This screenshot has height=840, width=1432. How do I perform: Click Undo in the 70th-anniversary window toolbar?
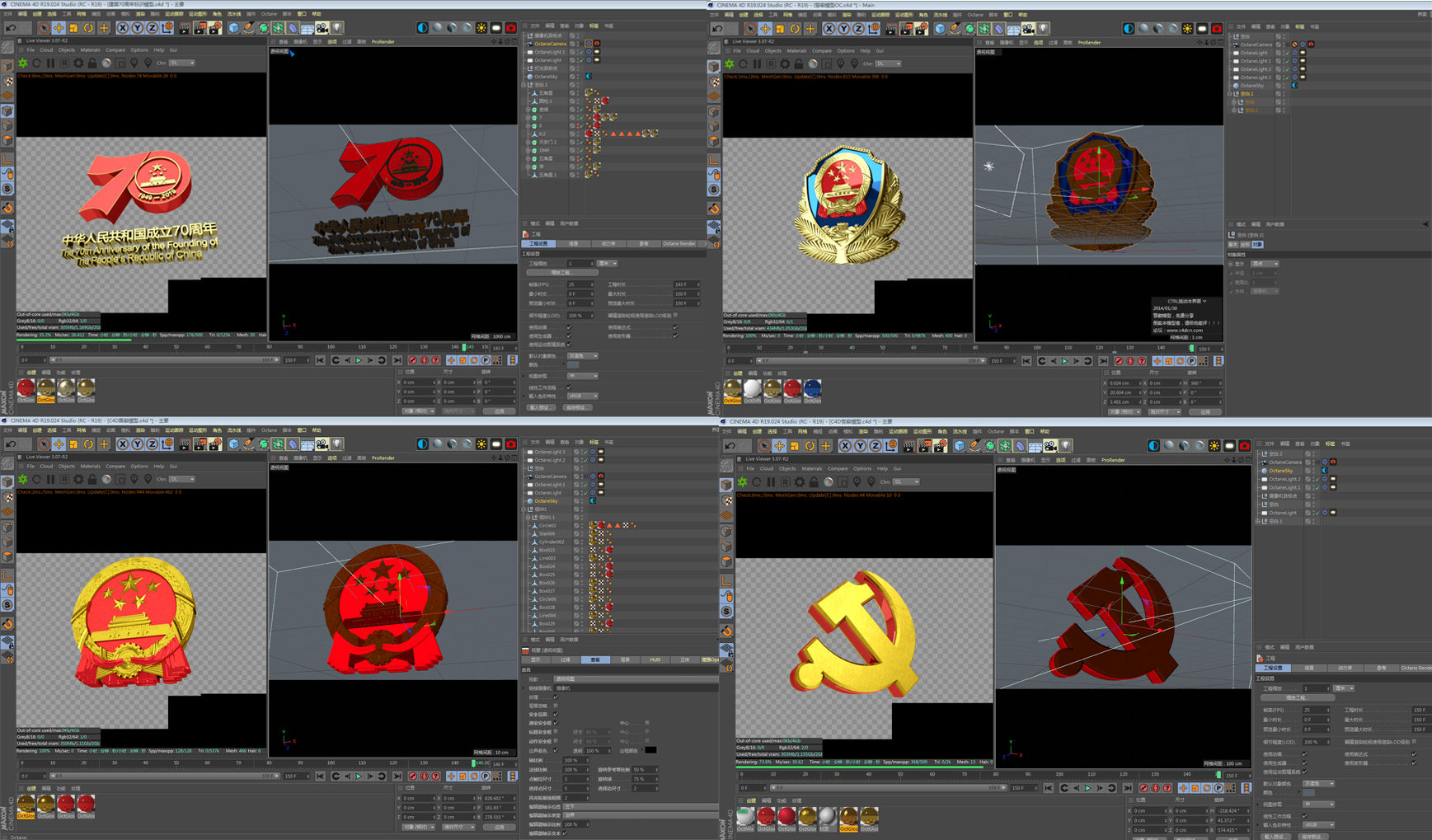coord(12,28)
